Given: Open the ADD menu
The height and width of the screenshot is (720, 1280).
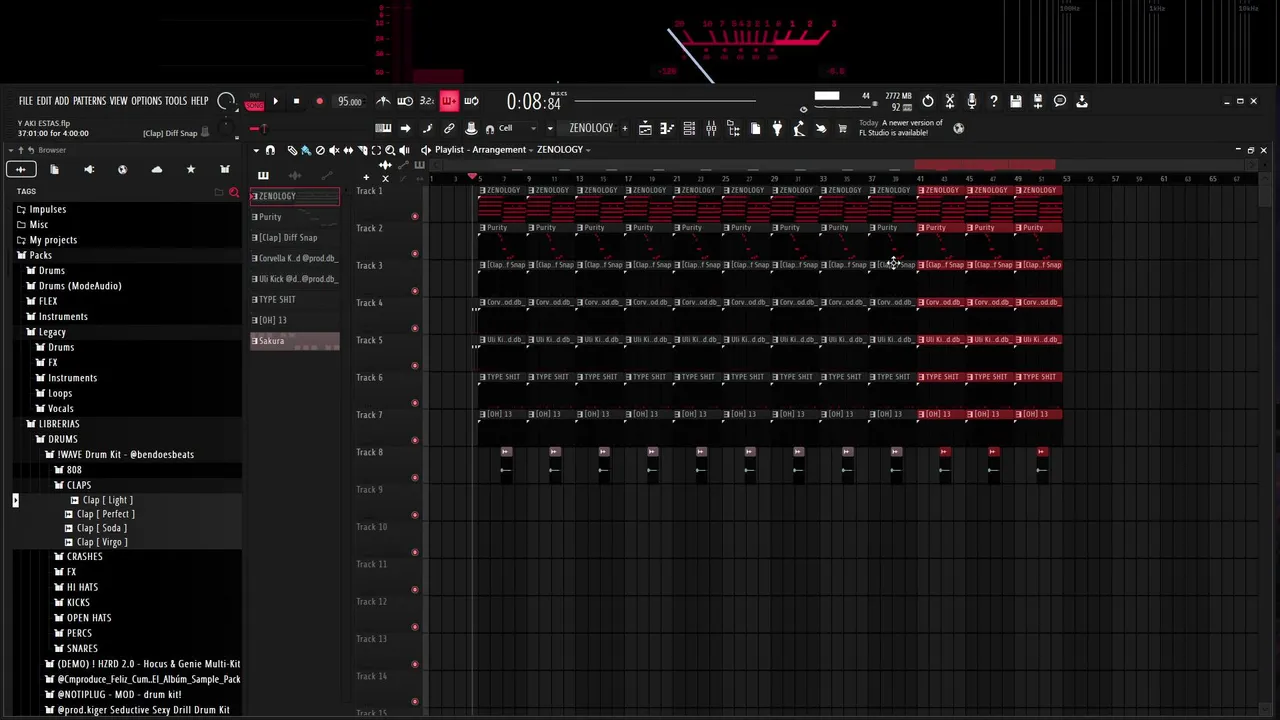Looking at the screenshot, I should point(62,101).
